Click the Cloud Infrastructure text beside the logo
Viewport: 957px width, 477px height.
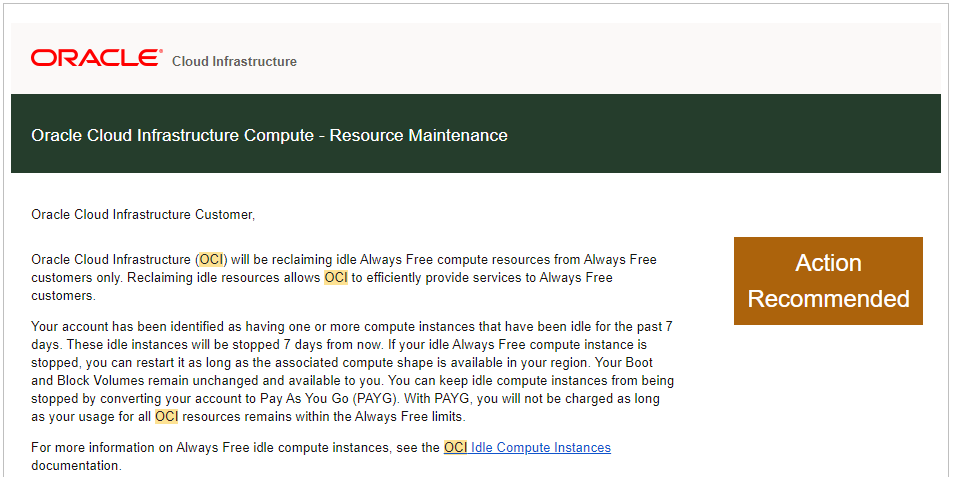click(x=234, y=61)
